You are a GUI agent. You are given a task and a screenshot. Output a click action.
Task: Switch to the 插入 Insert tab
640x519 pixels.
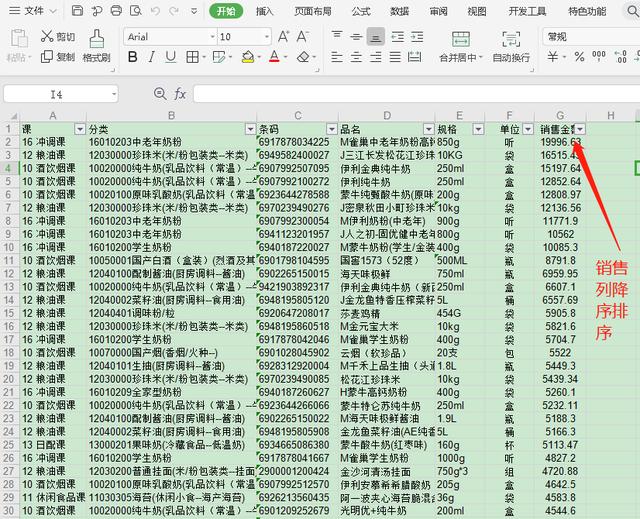coord(264,11)
